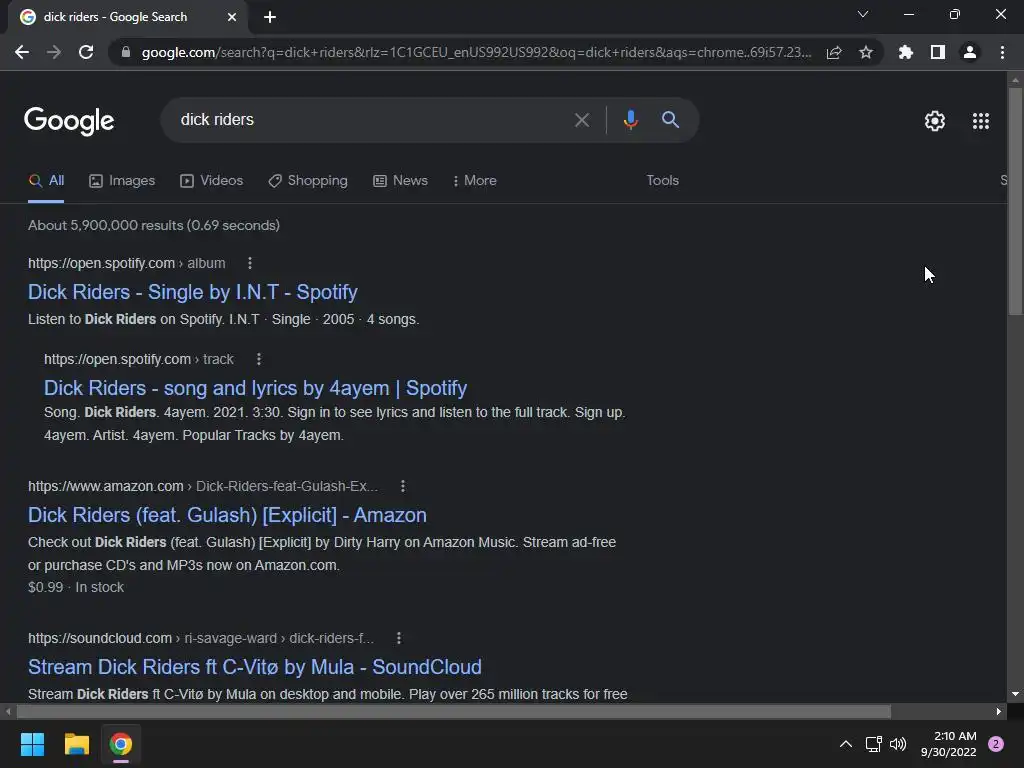Open the clock showing 2:10 AM
The image size is (1024, 768).
[948, 744]
